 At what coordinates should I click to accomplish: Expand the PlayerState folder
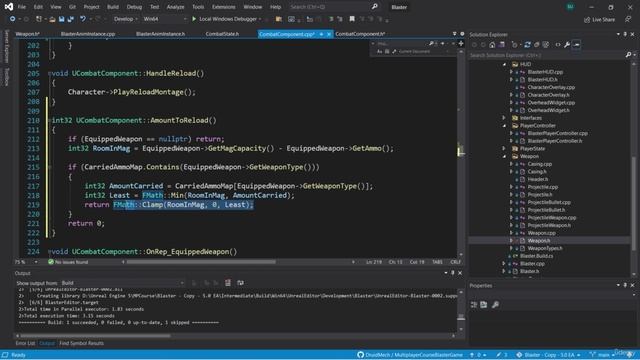pyautogui.click(x=504, y=149)
